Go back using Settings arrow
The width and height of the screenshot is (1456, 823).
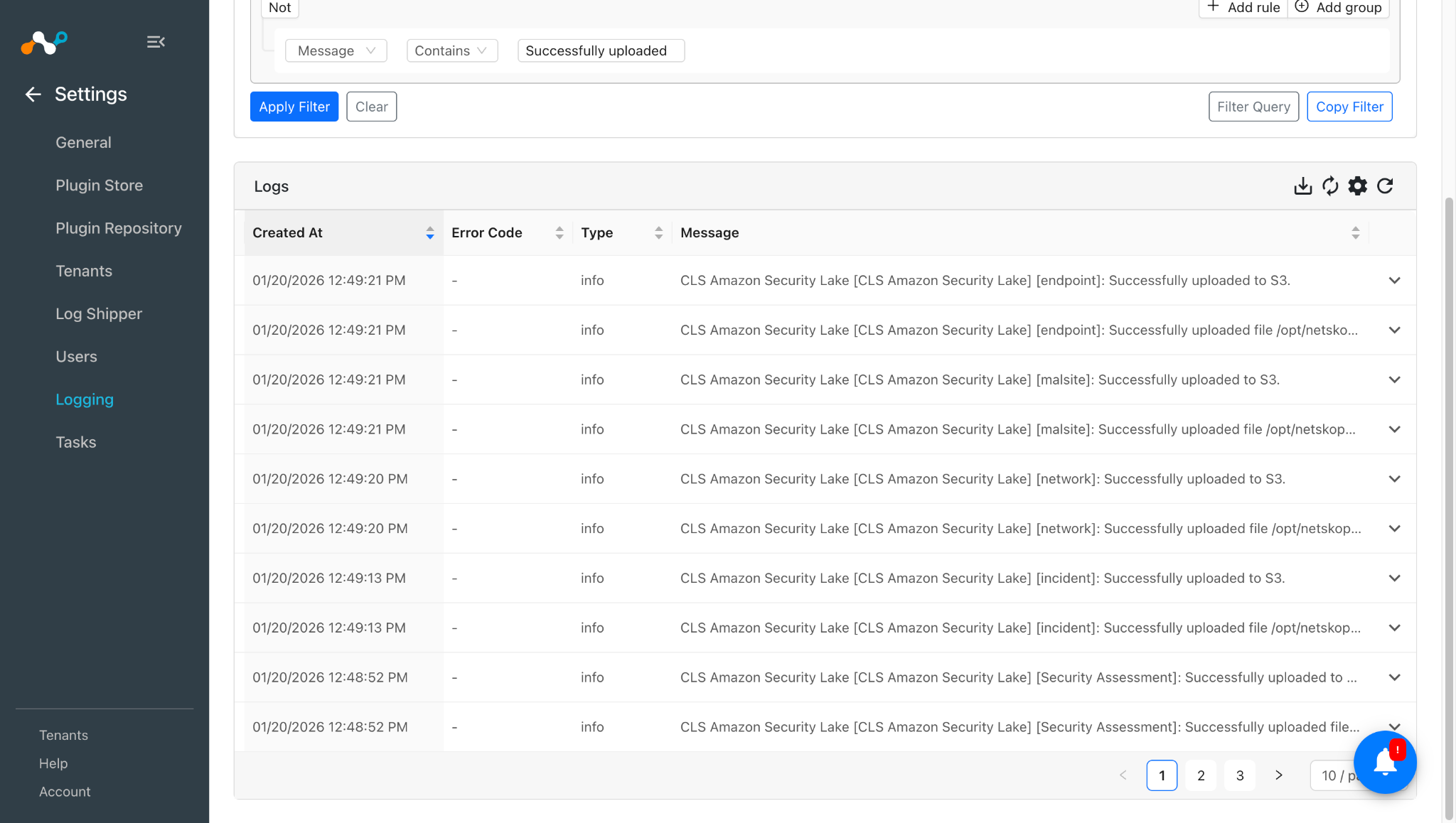[x=33, y=95]
